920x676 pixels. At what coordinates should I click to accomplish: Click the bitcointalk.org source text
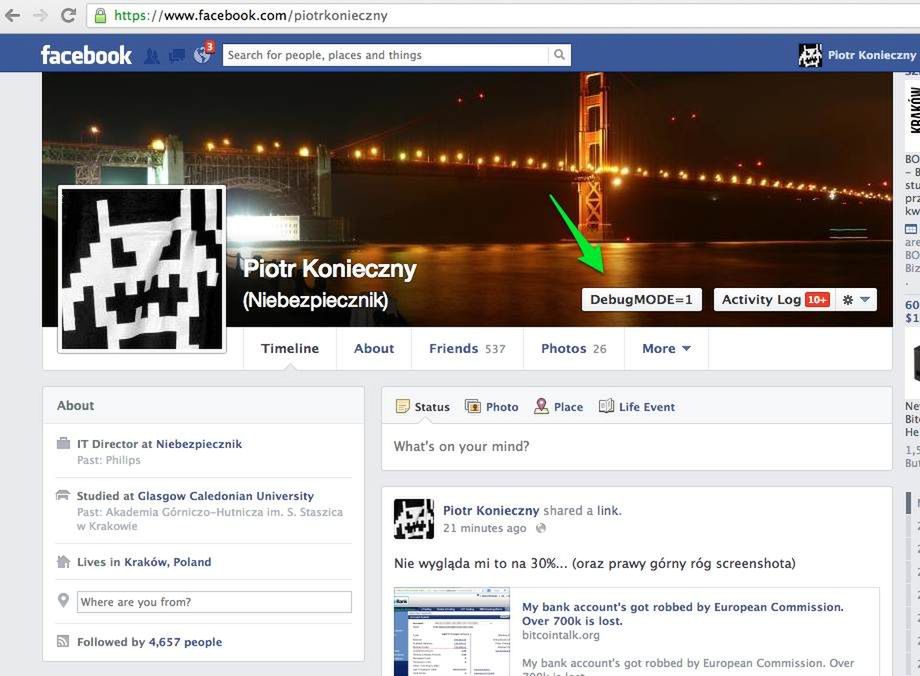coord(560,635)
